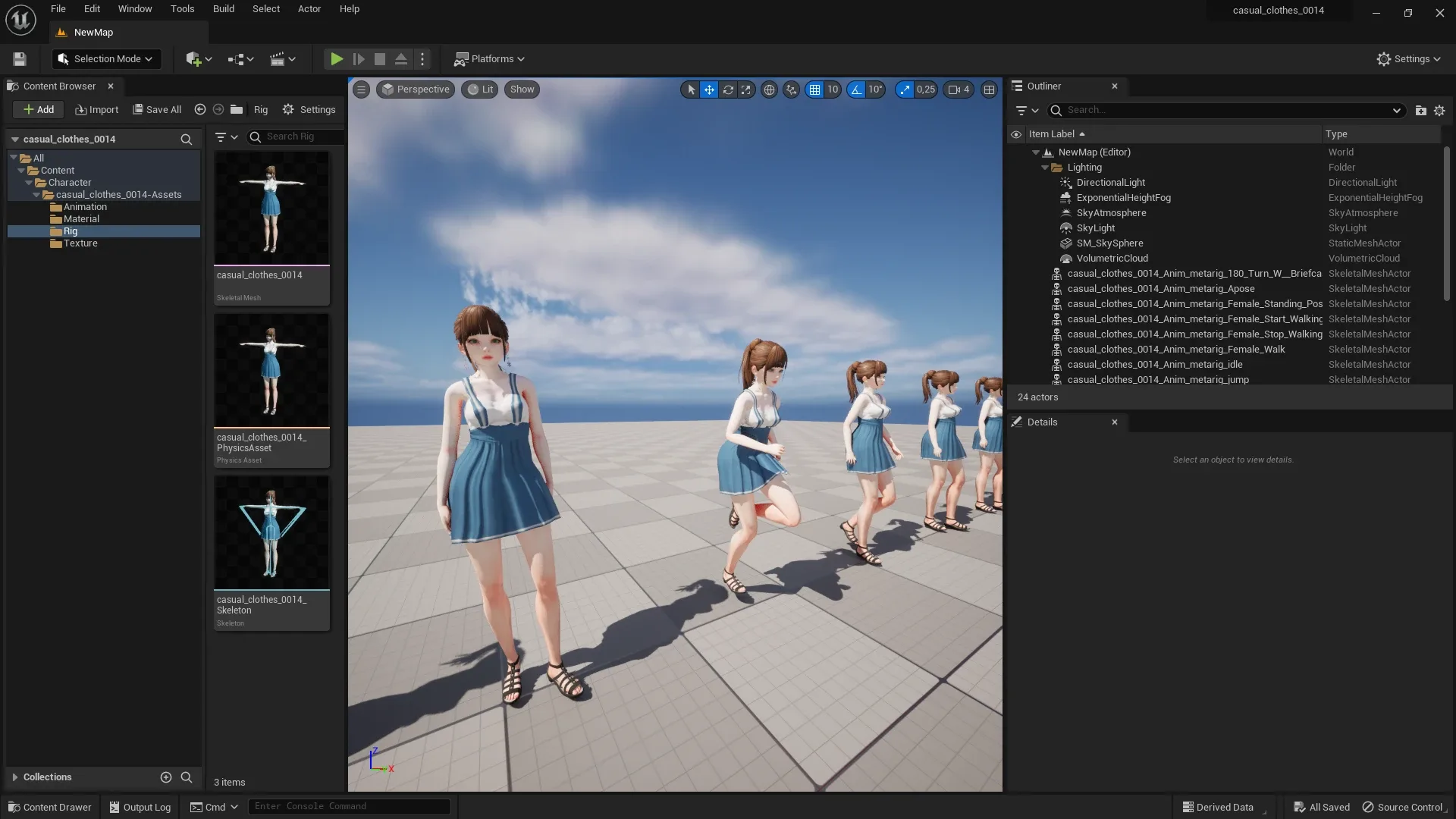Screen dimensions: 1456x819
Task: Open the Perspective view dropdown
Action: coord(415,89)
